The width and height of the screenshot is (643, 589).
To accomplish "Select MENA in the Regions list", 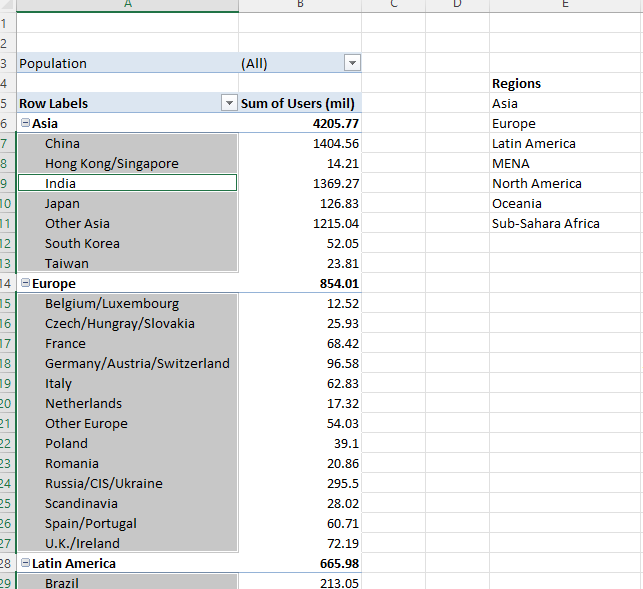I will (x=511, y=163).
